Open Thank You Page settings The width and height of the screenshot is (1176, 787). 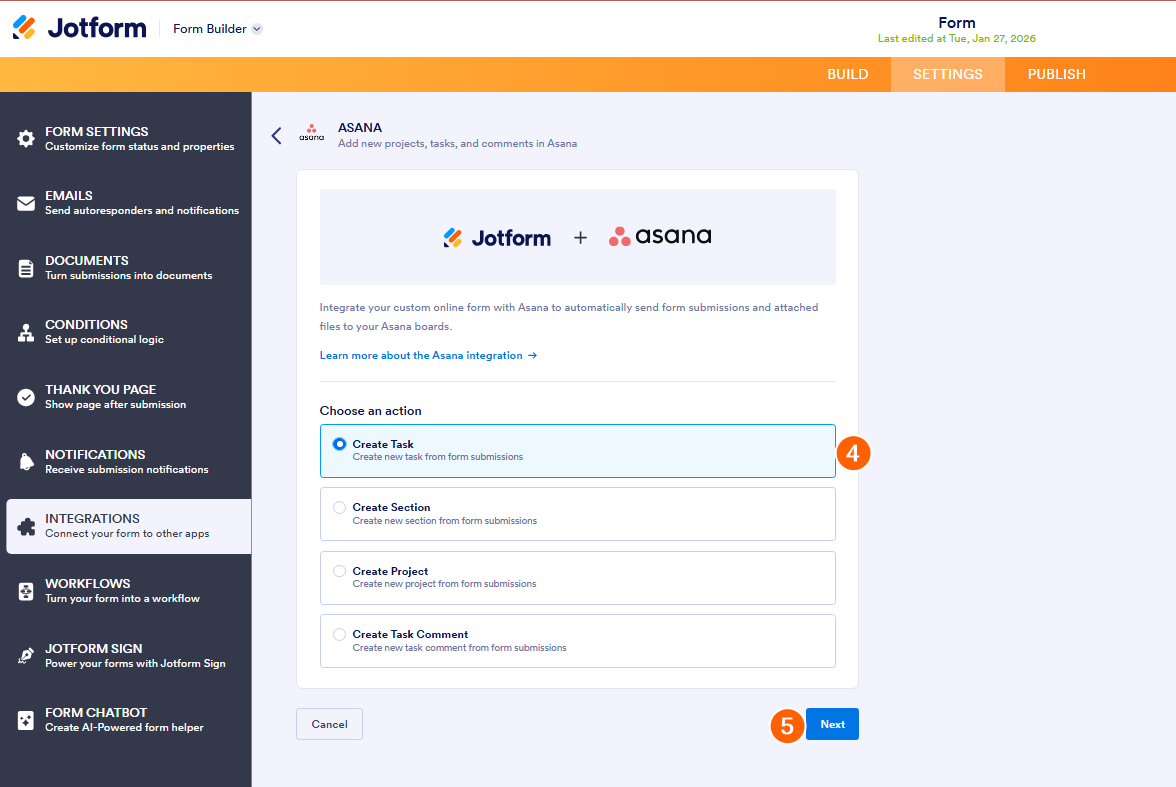(23, 397)
